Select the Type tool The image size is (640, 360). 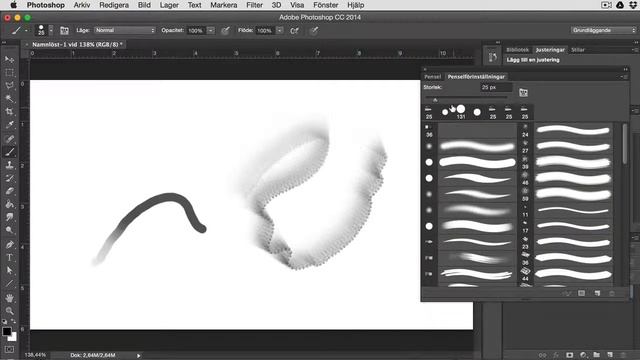tap(9, 258)
